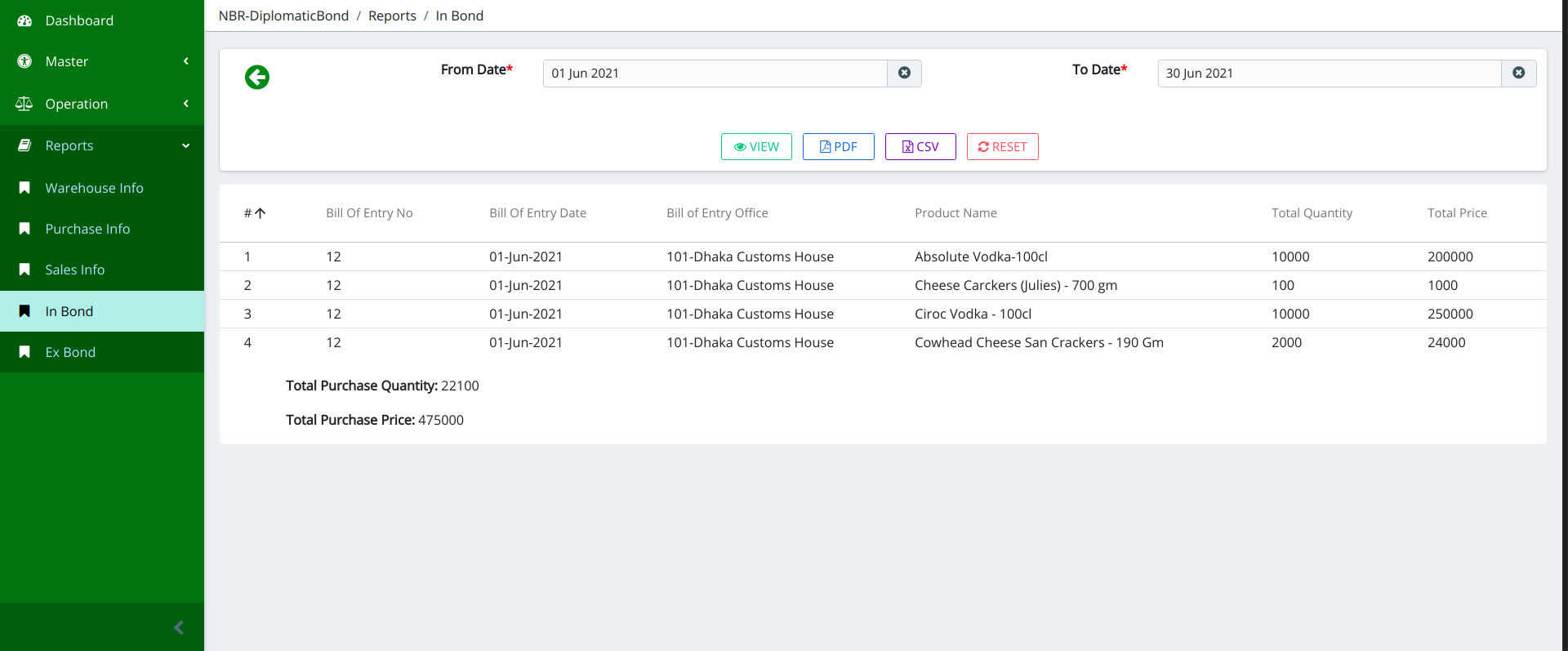This screenshot has height=651, width=1568.
Task: Click the Master globe icon
Action: pyautogui.click(x=24, y=61)
